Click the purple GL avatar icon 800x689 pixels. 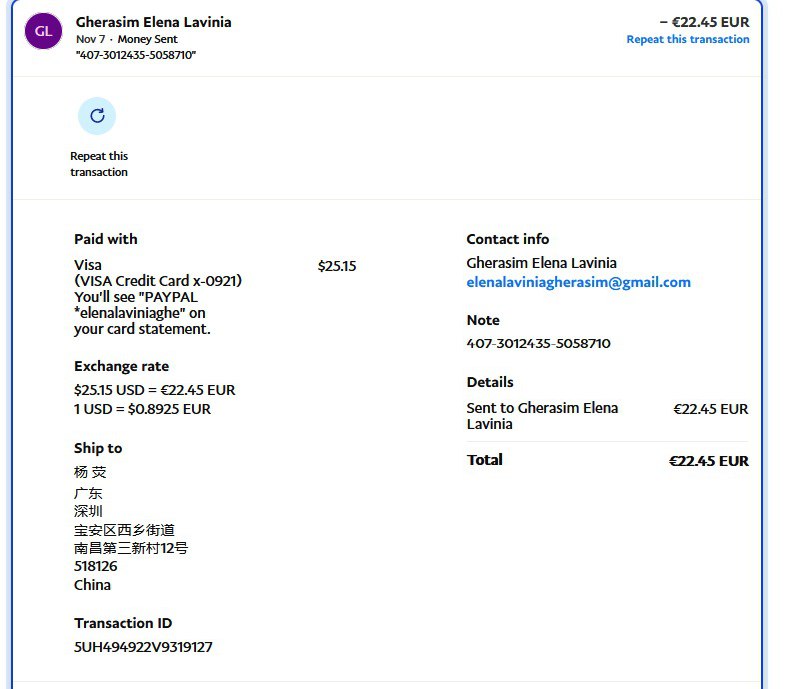43,31
